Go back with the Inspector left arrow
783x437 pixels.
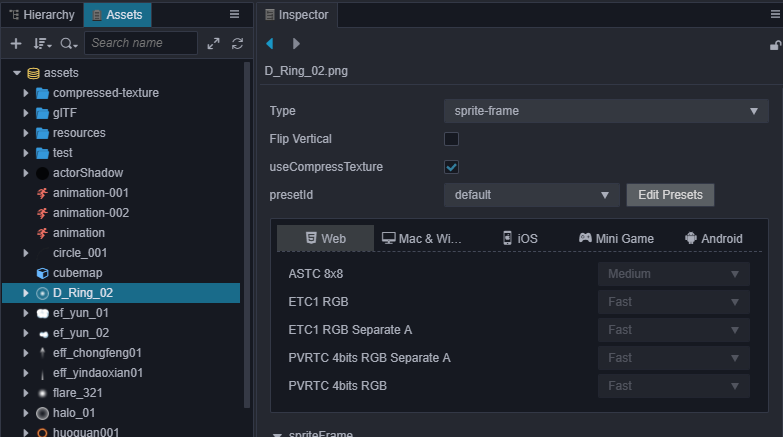[270, 43]
